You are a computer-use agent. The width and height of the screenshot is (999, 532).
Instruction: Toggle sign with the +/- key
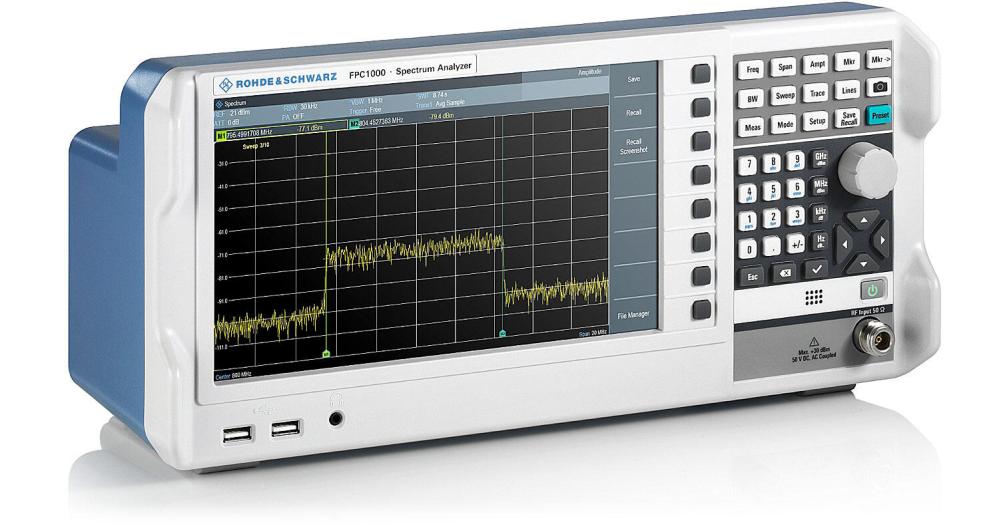click(x=796, y=244)
